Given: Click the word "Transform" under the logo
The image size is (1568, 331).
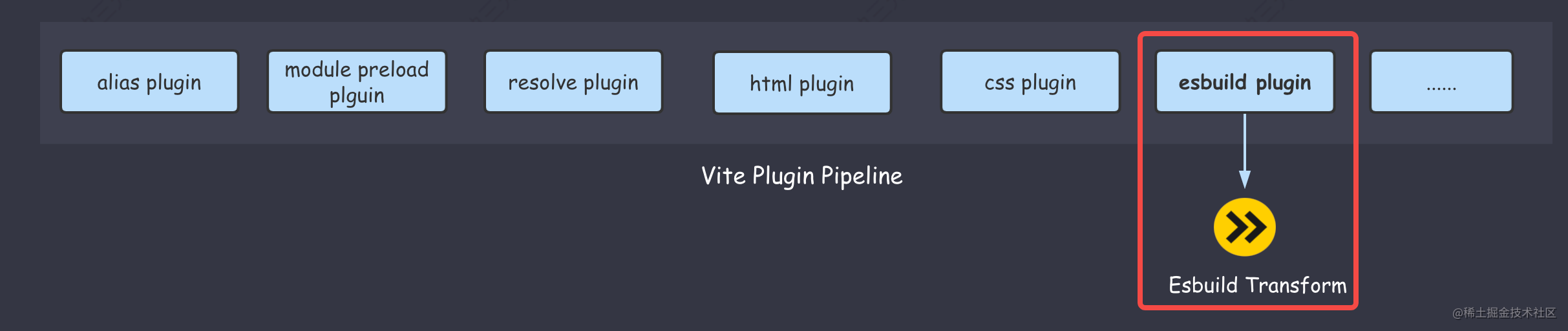Looking at the screenshot, I should [x=1297, y=285].
